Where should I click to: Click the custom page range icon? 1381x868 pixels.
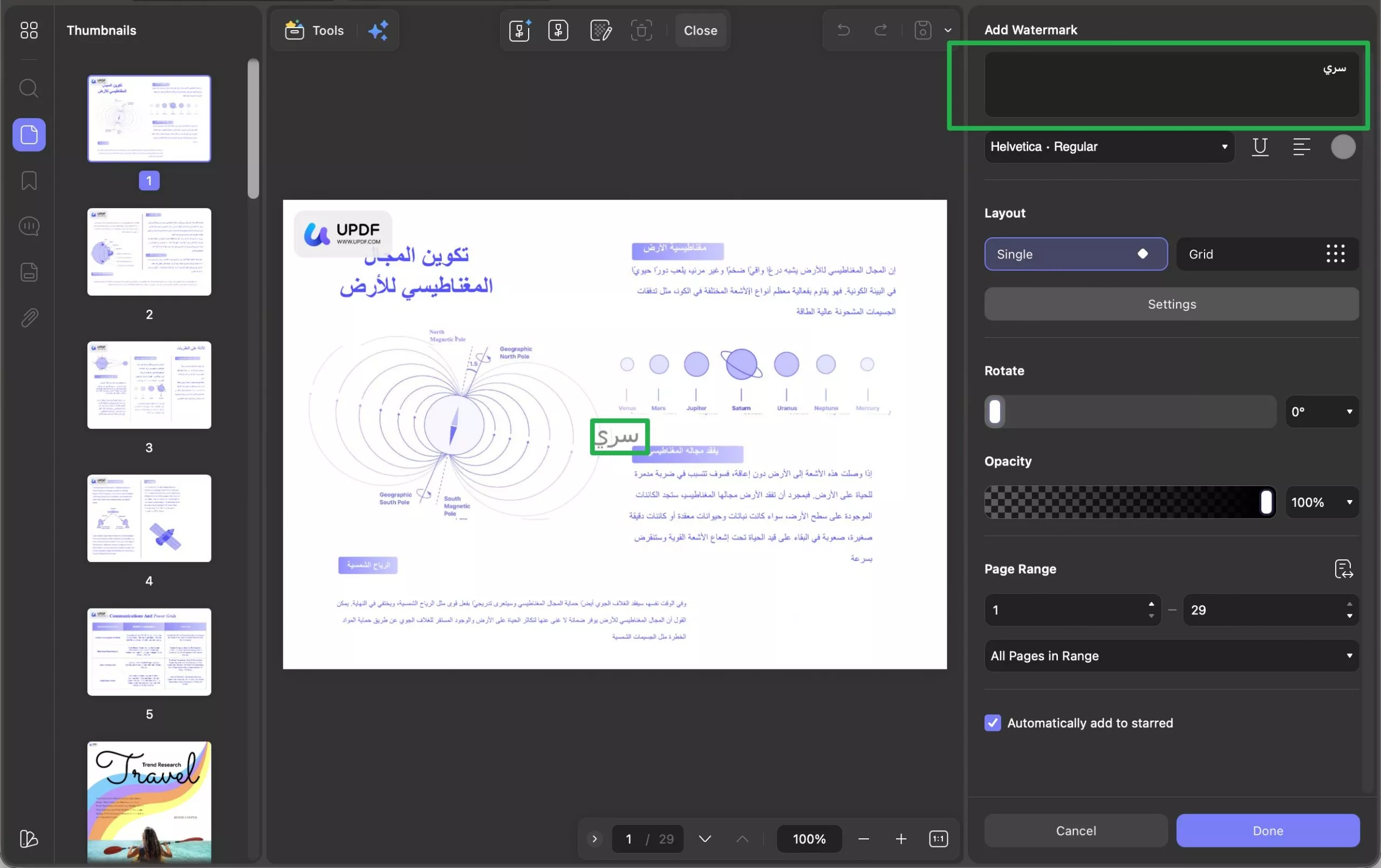tap(1343, 569)
